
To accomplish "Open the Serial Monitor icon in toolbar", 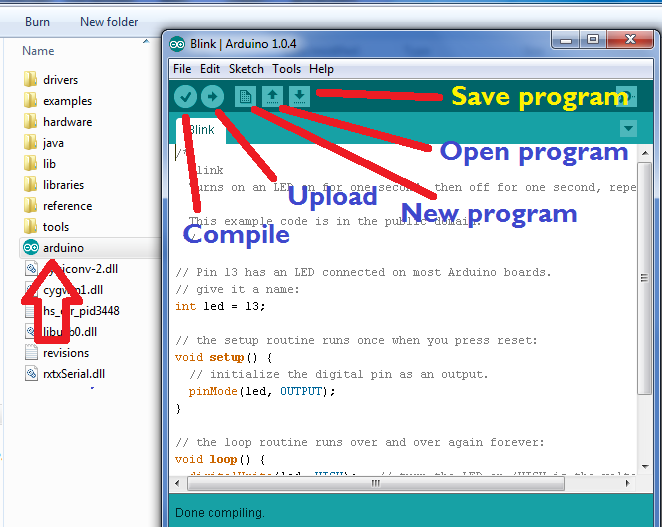I will 627,96.
